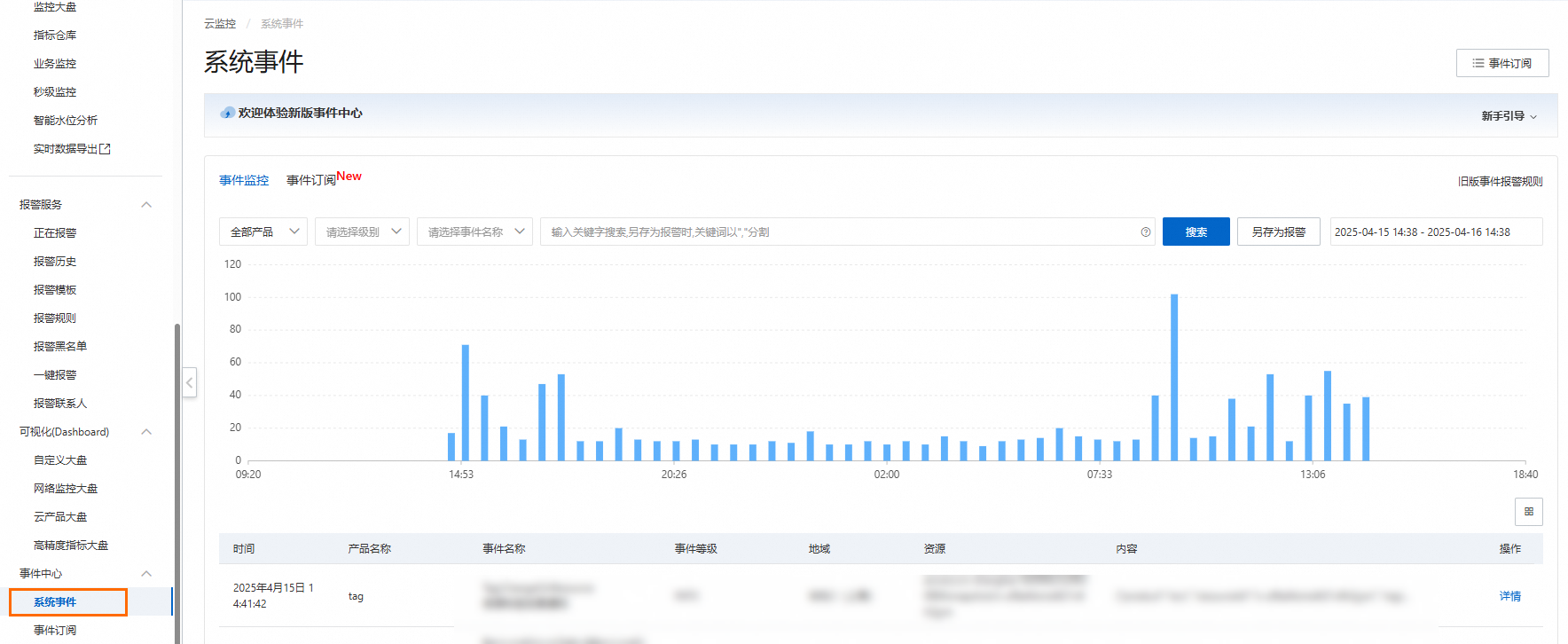Image resolution: width=1568 pixels, height=644 pixels.
Task: Click the 产品名称 column header
Action: 370,549
